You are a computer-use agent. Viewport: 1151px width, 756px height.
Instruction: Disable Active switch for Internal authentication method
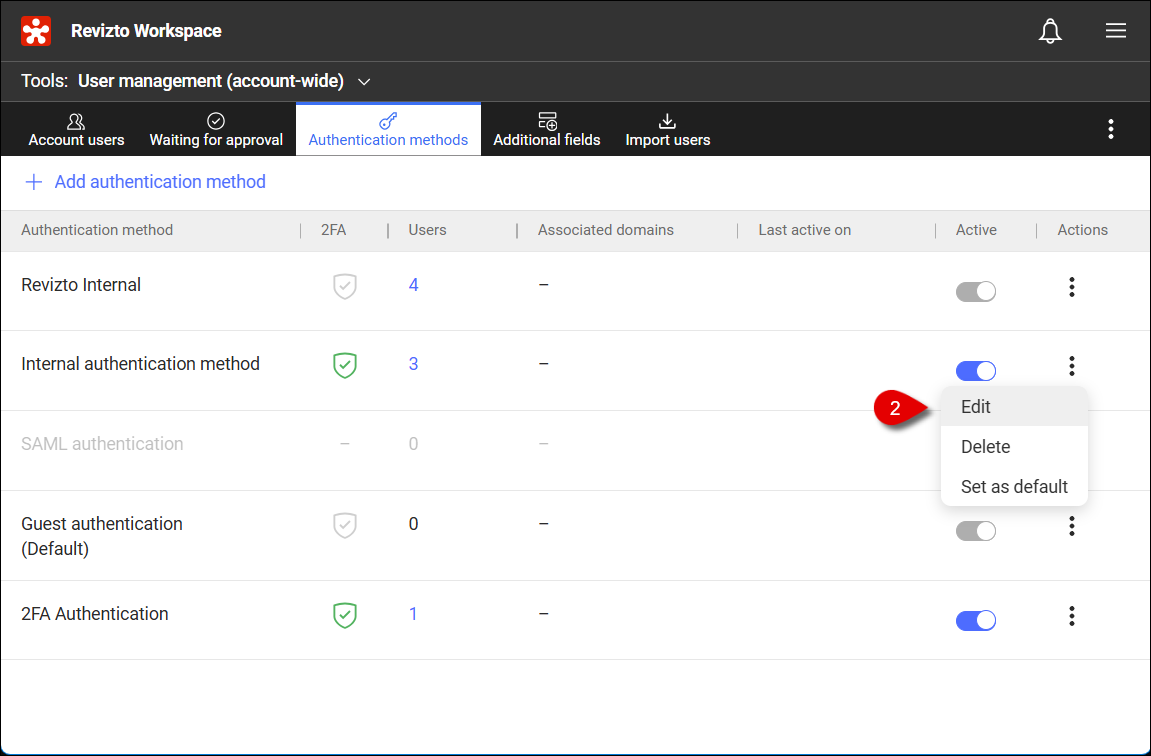pos(976,371)
